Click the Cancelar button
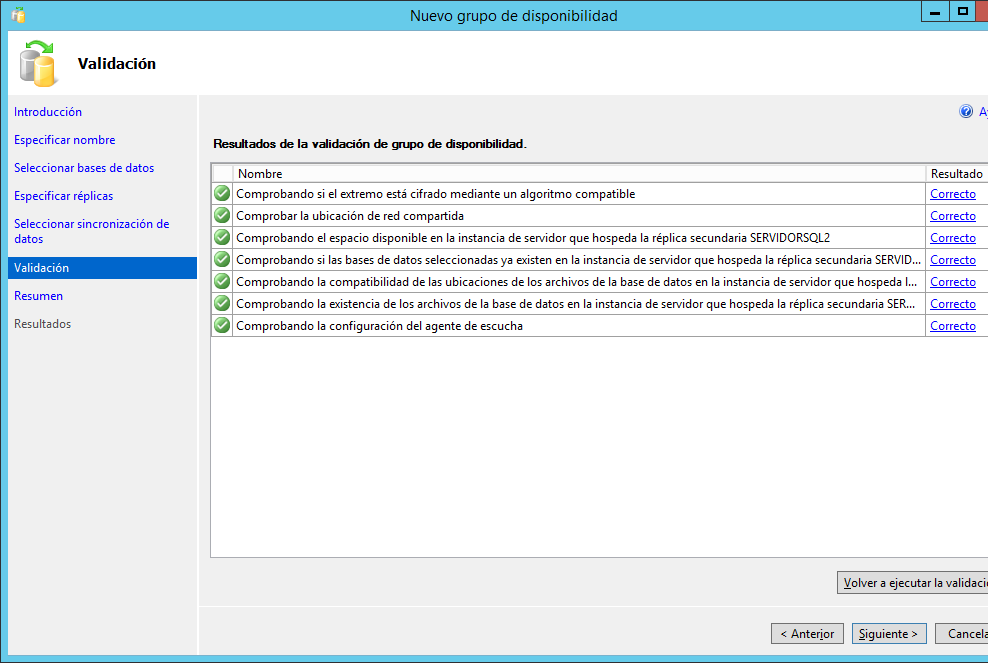This screenshot has width=988, height=663. click(963, 633)
